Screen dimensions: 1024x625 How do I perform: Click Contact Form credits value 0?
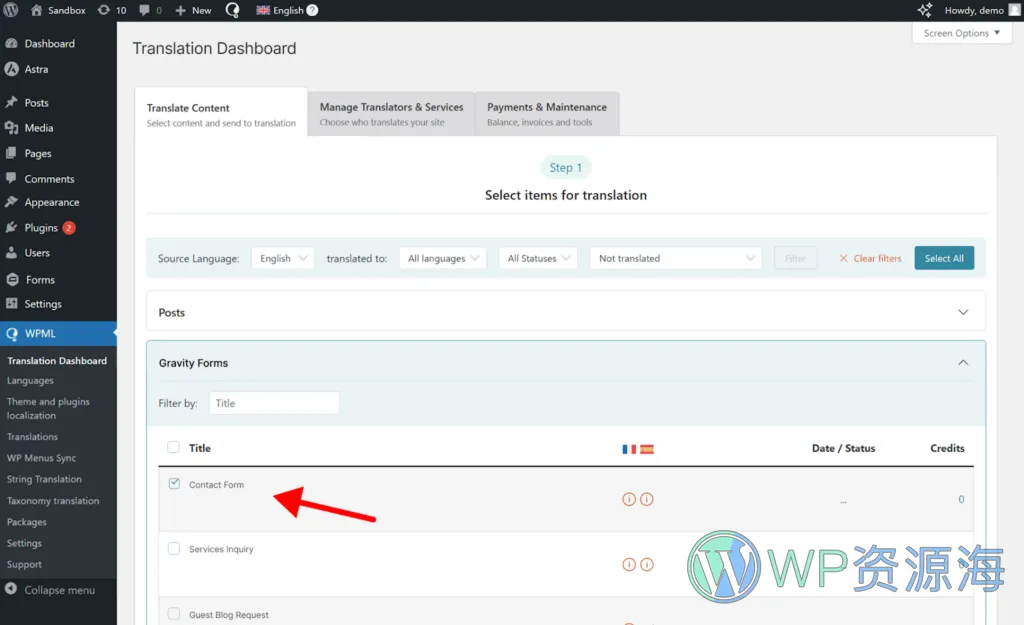961,500
